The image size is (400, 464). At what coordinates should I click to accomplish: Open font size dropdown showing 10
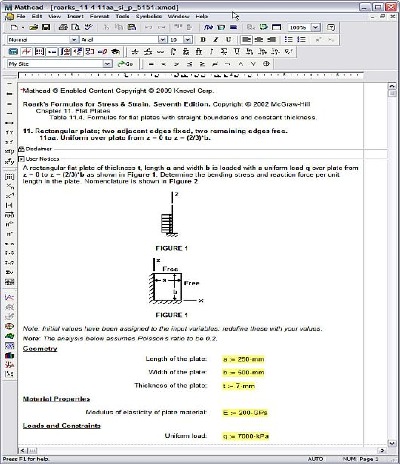pos(188,40)
